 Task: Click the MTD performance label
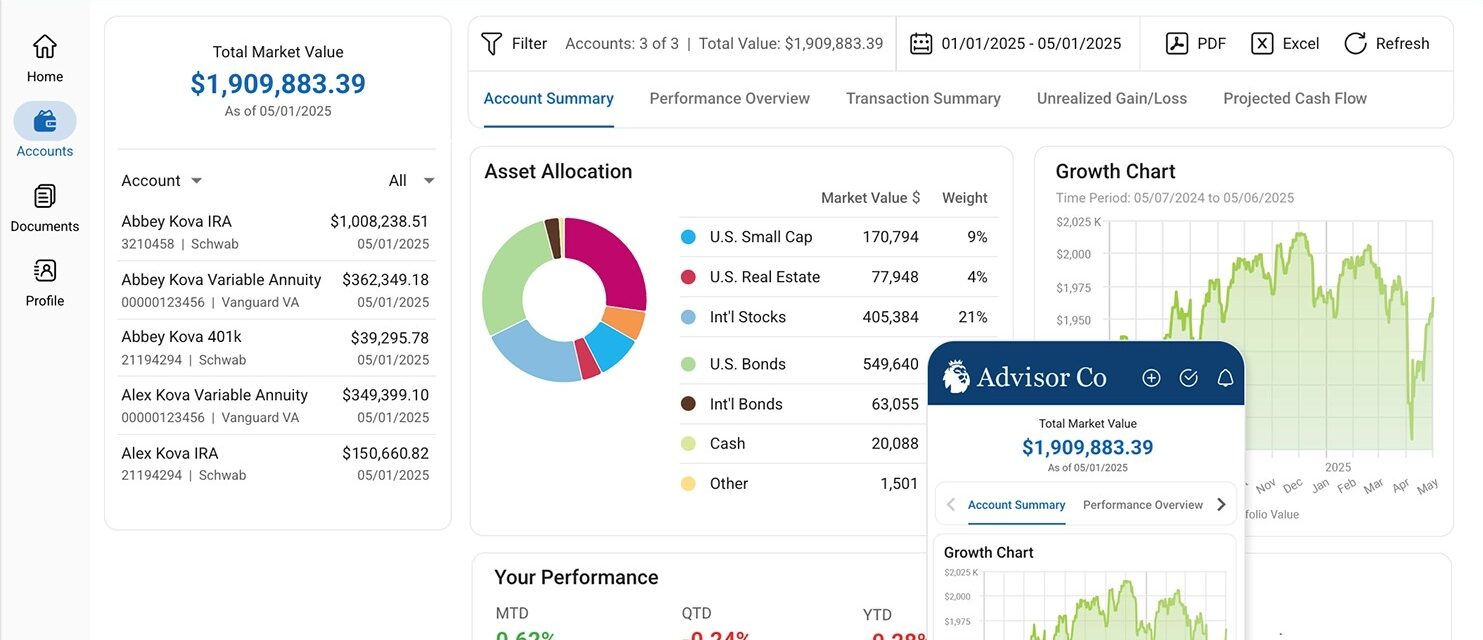[512, 613]
